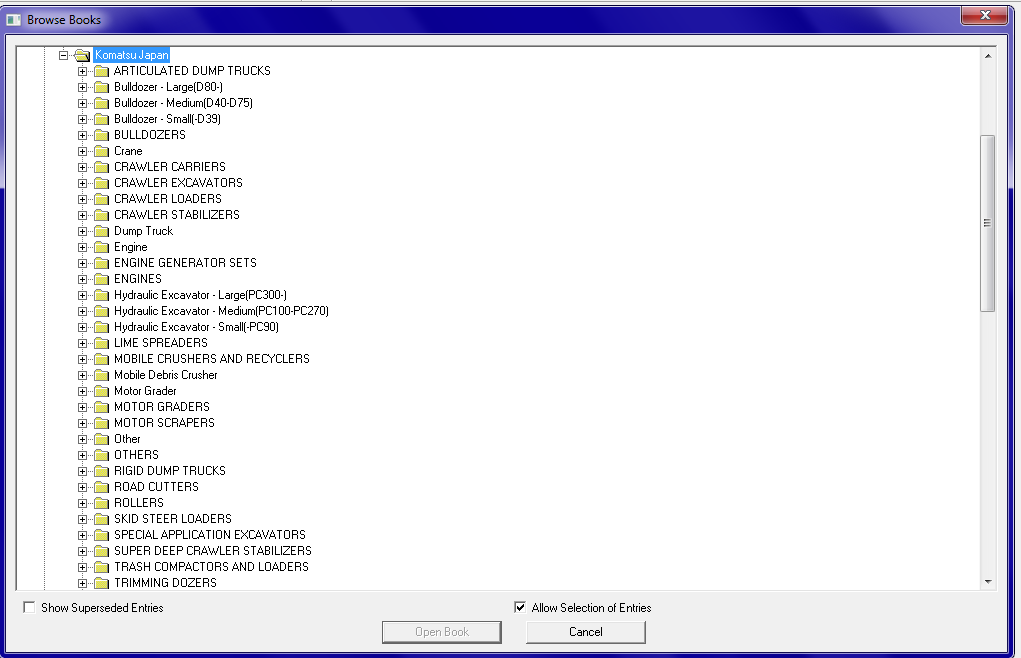Screen dimensions: 1021x658
Task: Expand the SPECIAL APPLICATION EXCAVATORS node
Action: (x=82, y=535)
